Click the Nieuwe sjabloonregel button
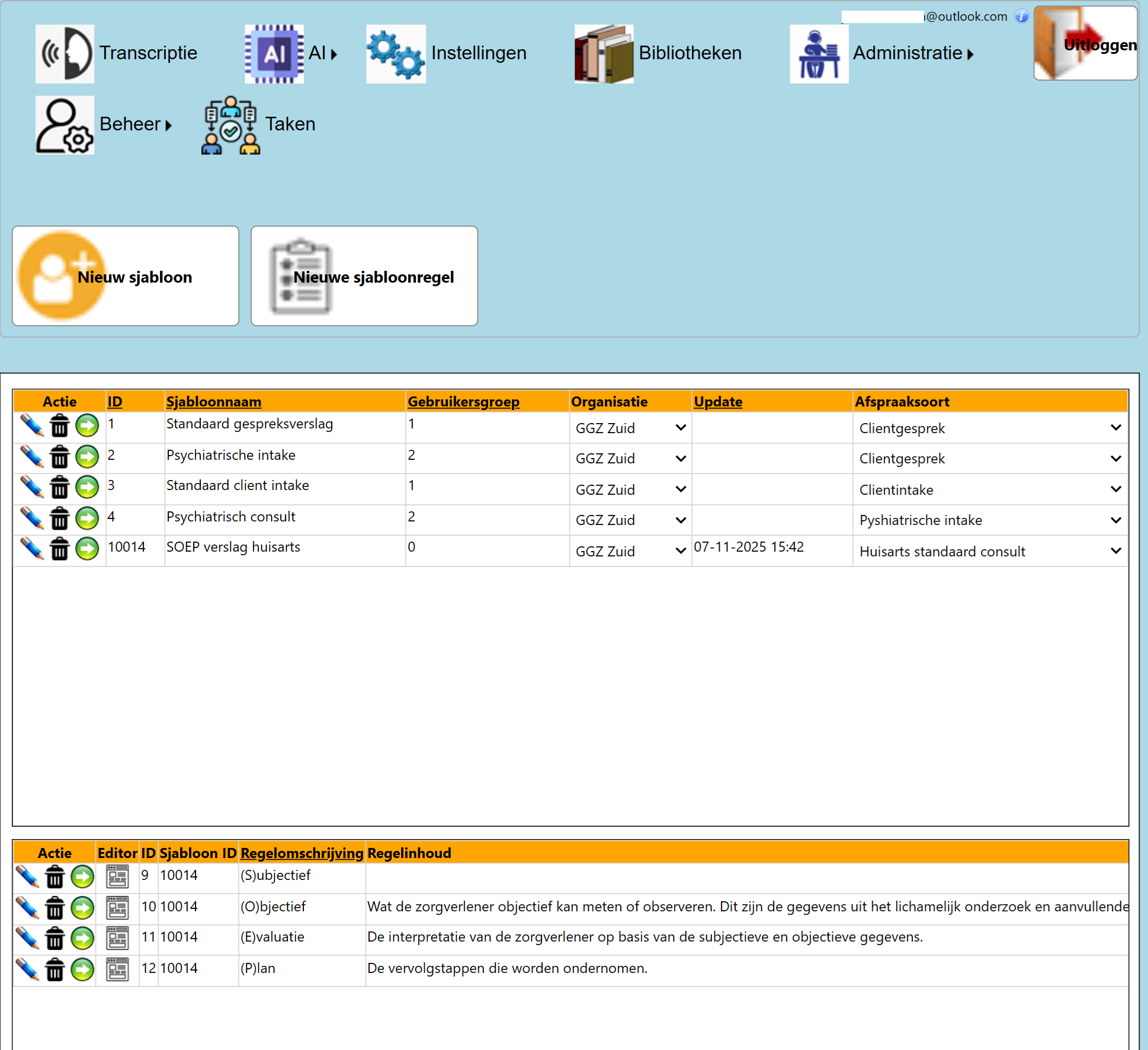The height and width of the screenshot is (1050, 1148). coord(364,276)
